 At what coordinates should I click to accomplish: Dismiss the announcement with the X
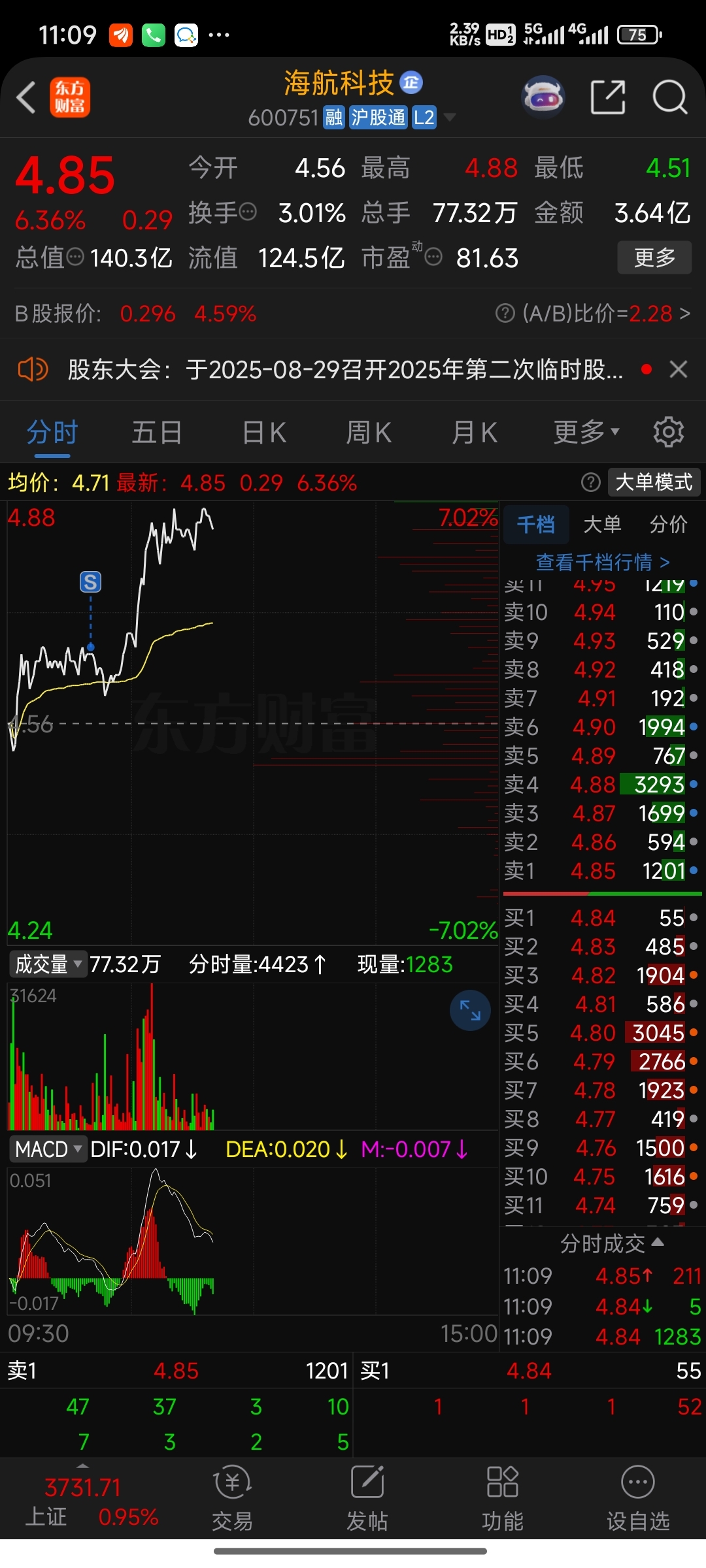tap(679, 370)
